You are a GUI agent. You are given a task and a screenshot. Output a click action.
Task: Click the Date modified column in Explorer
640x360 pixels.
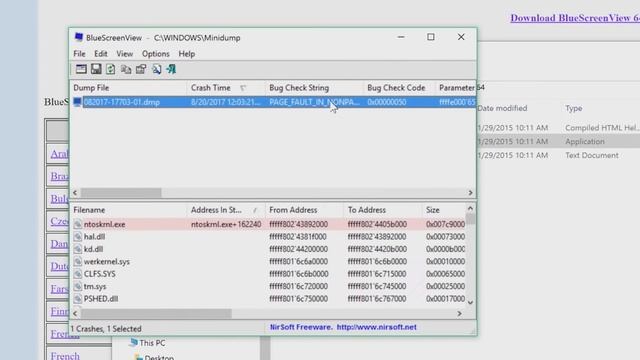(x=502, y=108)
